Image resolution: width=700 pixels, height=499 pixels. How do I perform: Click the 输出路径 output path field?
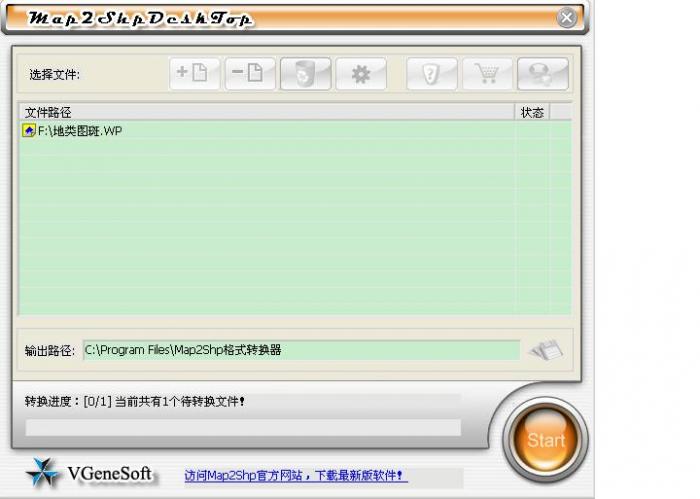pos(300,350)
